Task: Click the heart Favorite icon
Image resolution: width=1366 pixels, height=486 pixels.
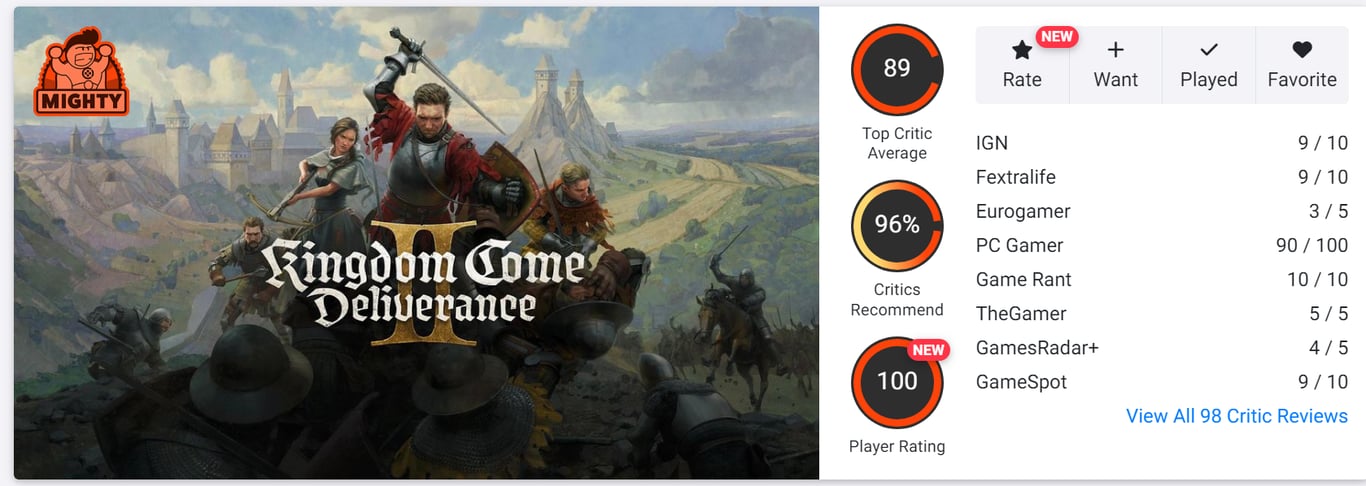Action: tap(1301, 50)
